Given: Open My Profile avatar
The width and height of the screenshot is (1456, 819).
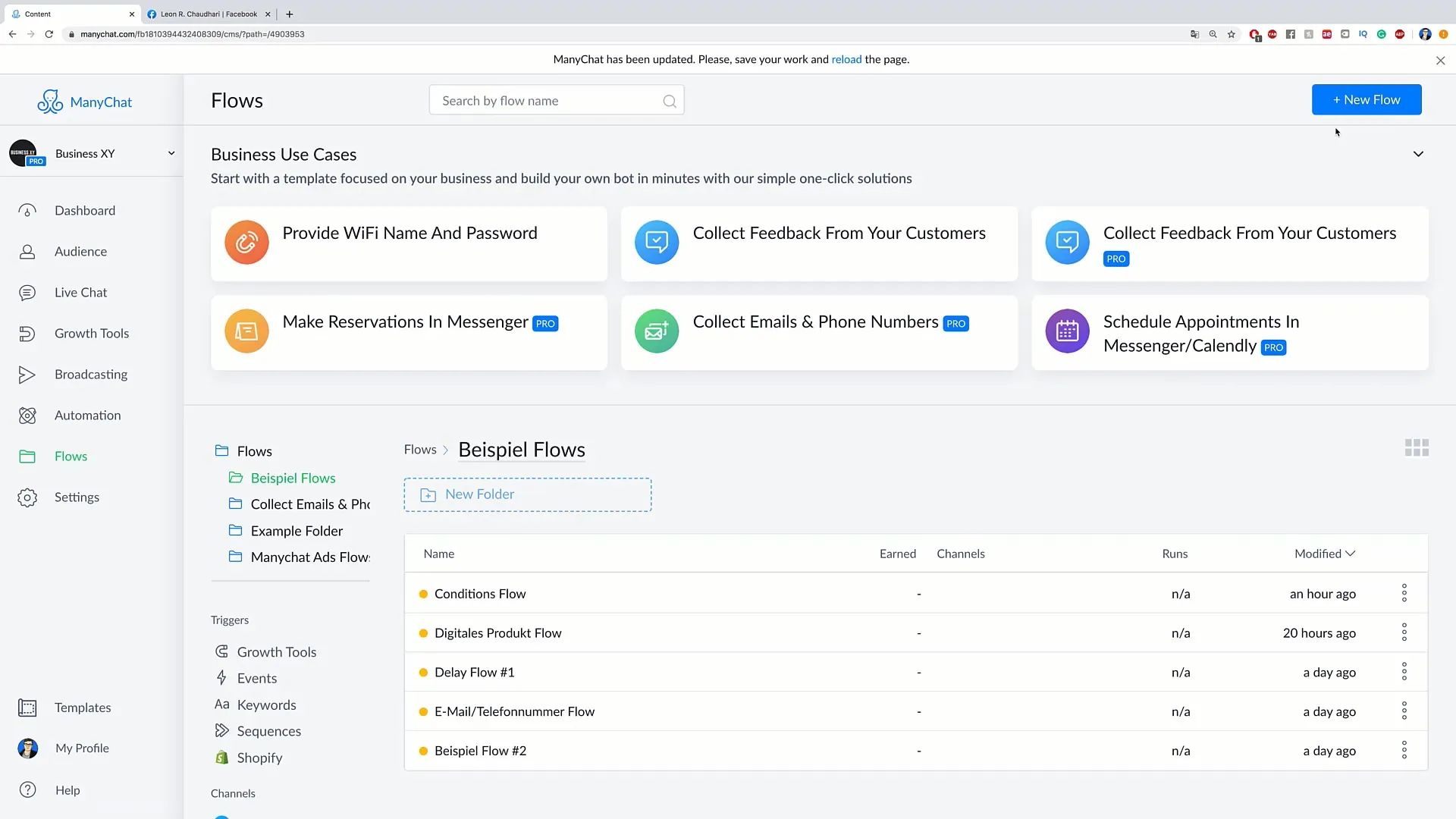Looking at the screenshot, I should pos(28,748).
